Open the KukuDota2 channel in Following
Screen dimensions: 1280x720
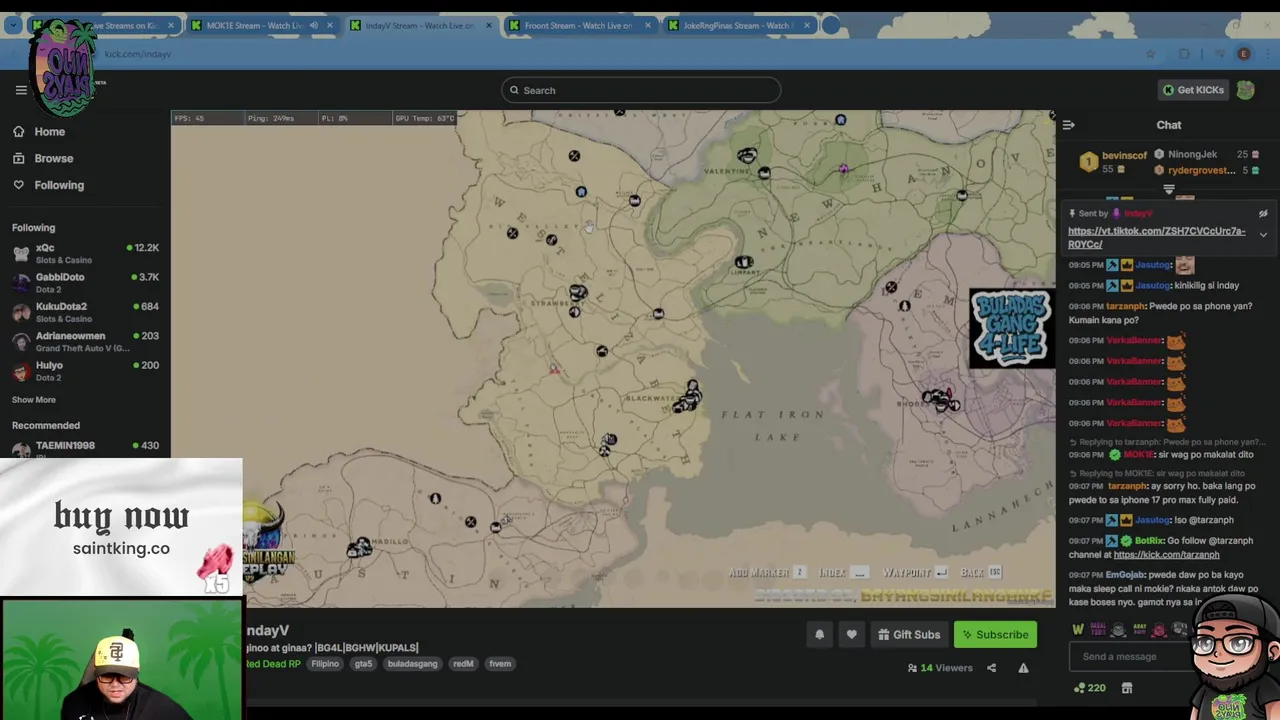(x=85, y=312)
